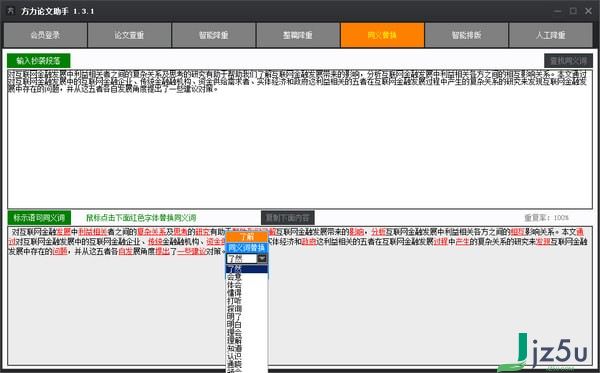
Task: Click red word 分析 in result text
Action: [x=378, y=232]
